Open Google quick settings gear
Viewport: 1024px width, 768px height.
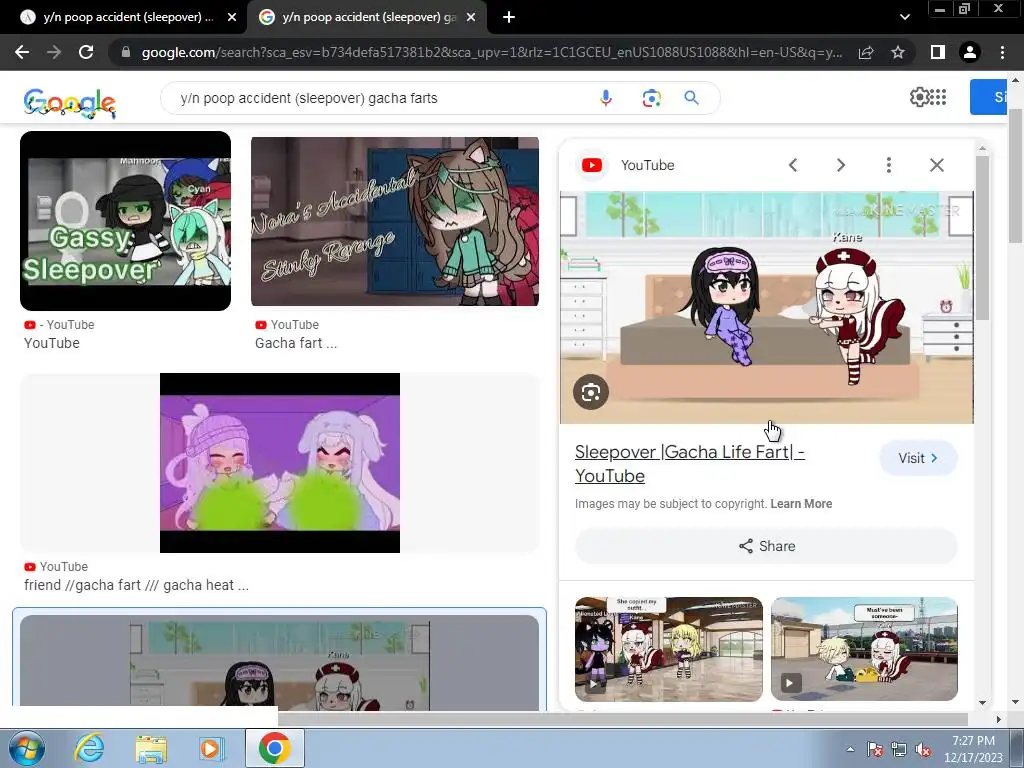[x=919, y=97]
